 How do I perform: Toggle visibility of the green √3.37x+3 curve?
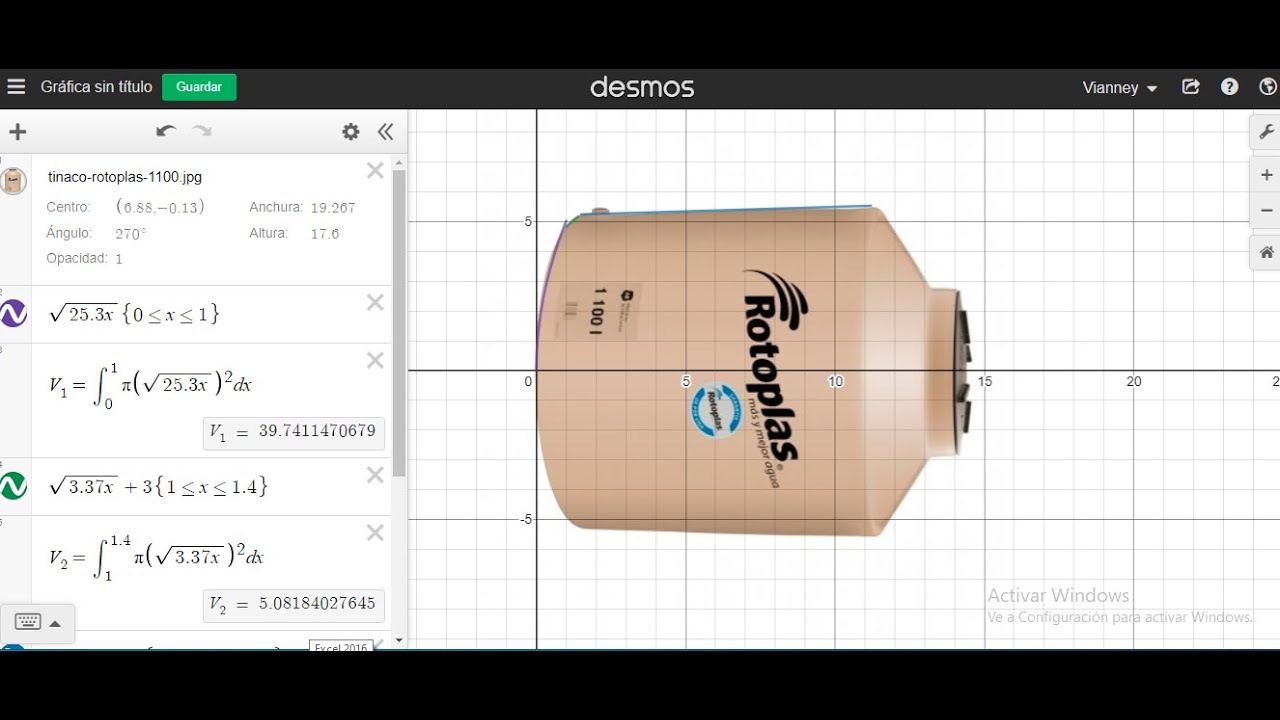tap(13, 486)
